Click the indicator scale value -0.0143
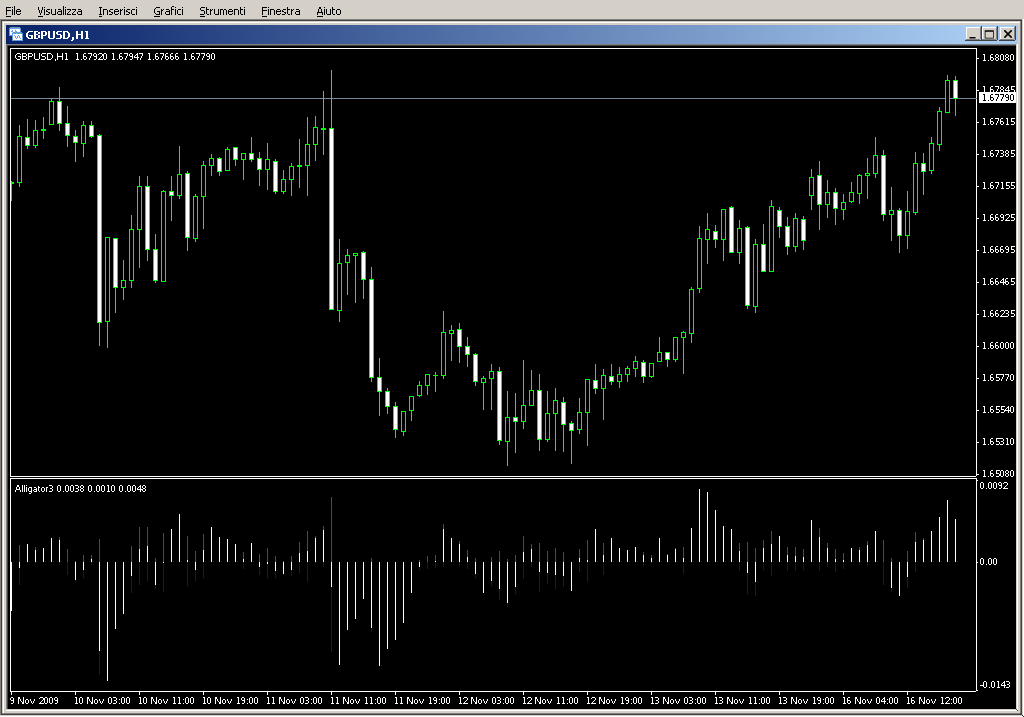The height and width of the screenshot is (717, 1024). [x=995, y=684]
